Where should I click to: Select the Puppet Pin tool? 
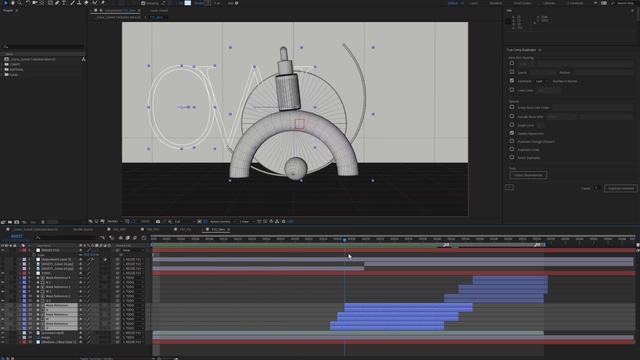tap(102, 3)
